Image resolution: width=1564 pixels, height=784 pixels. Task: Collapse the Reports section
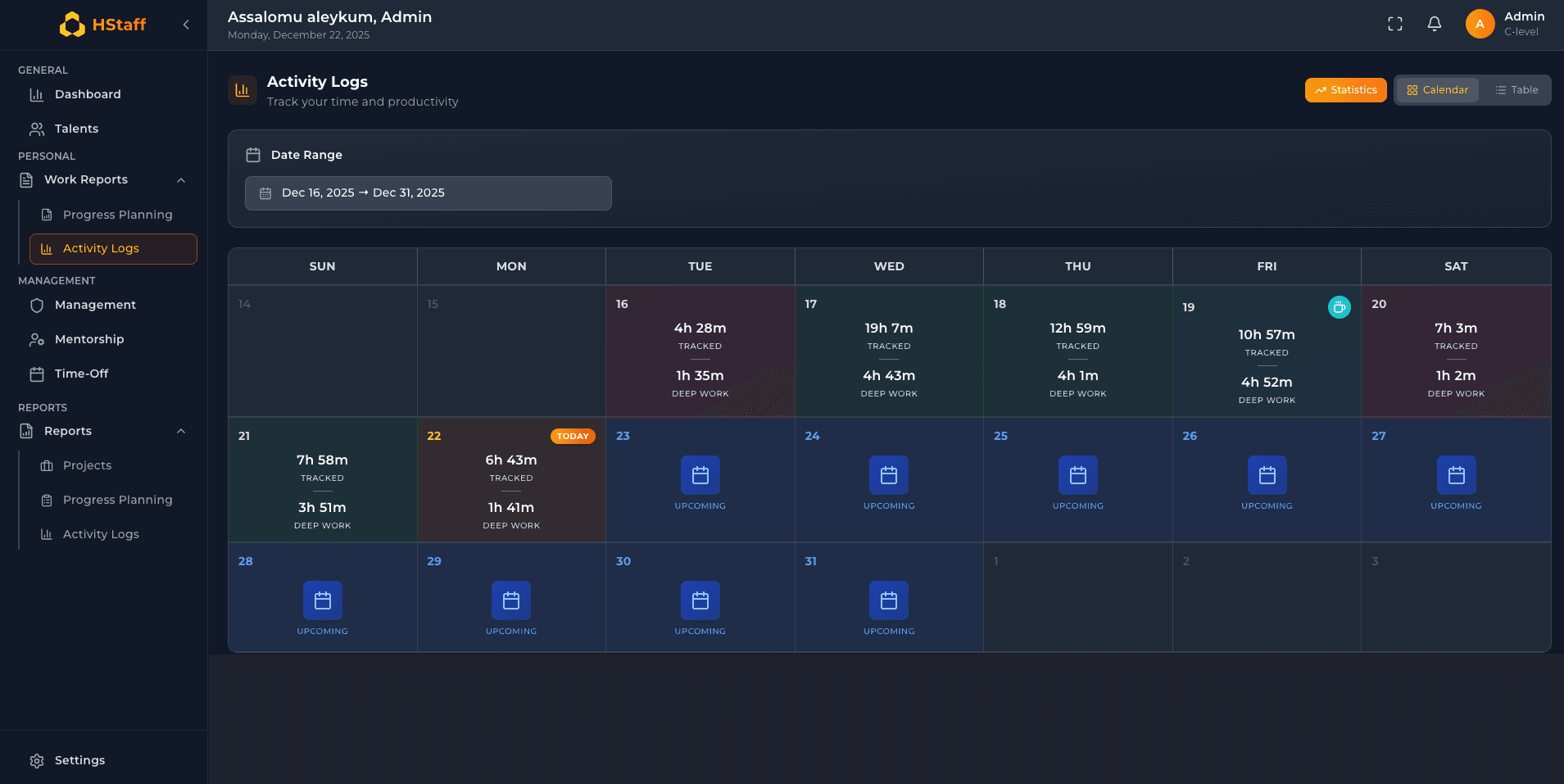(x=181, y=431)
